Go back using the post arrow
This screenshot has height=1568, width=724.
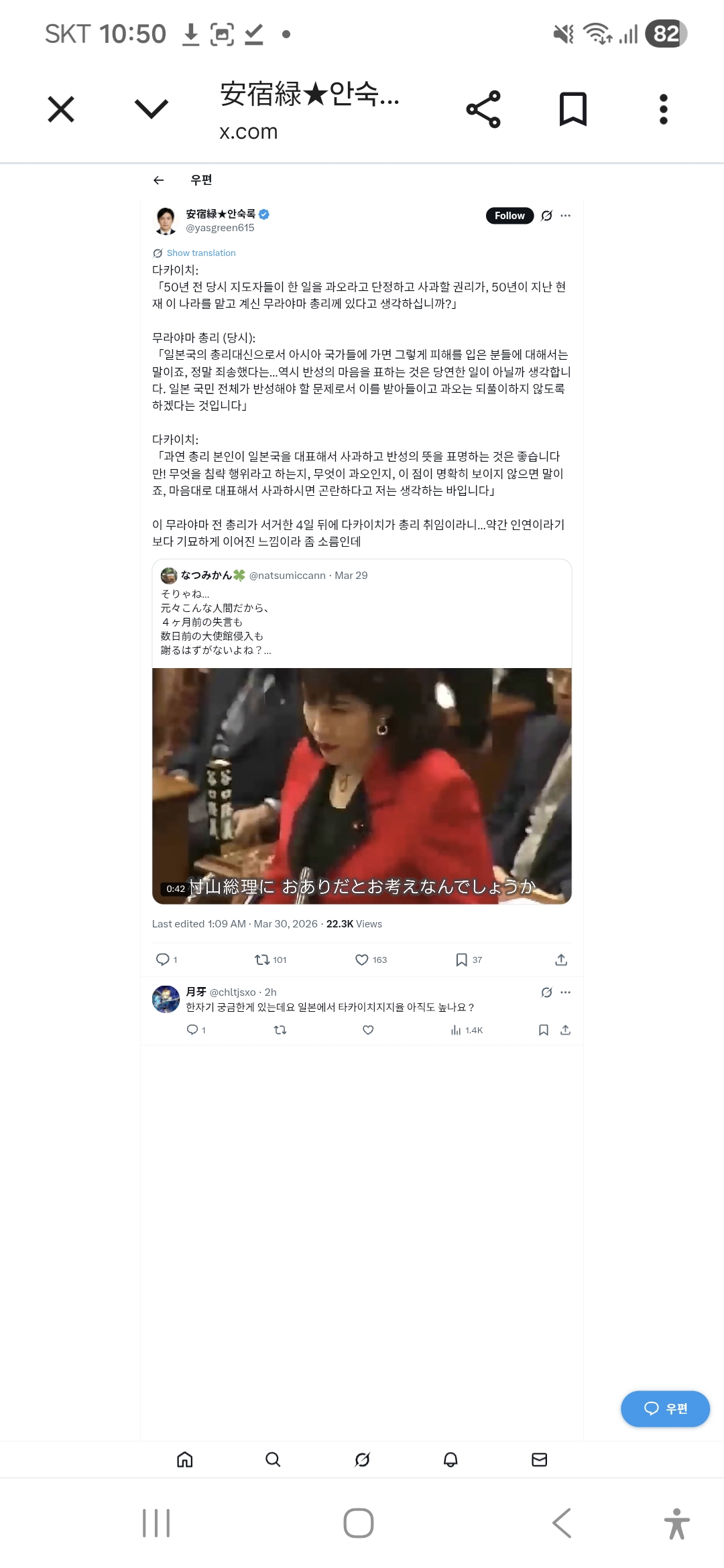click(x=159, y=180)
